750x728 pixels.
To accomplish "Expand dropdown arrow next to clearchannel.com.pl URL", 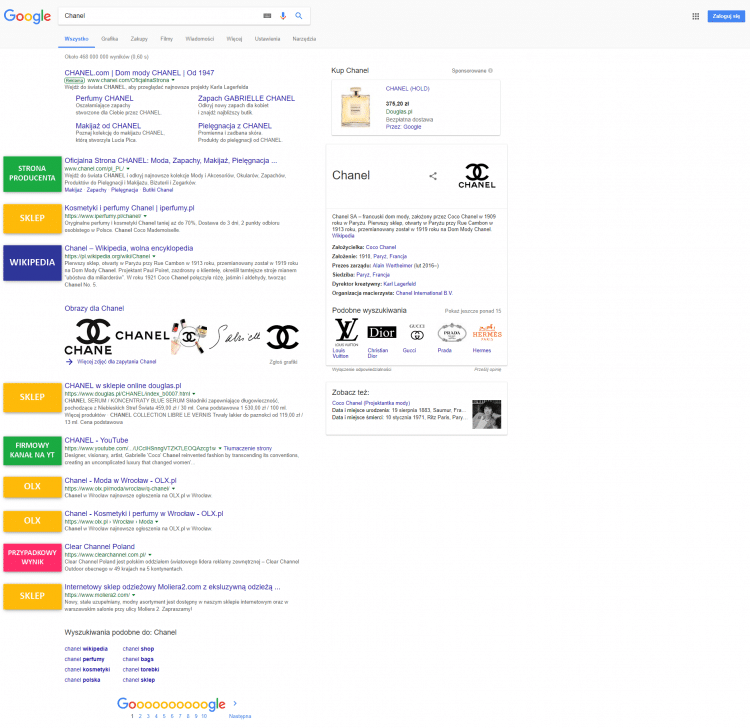I will 150,555.
